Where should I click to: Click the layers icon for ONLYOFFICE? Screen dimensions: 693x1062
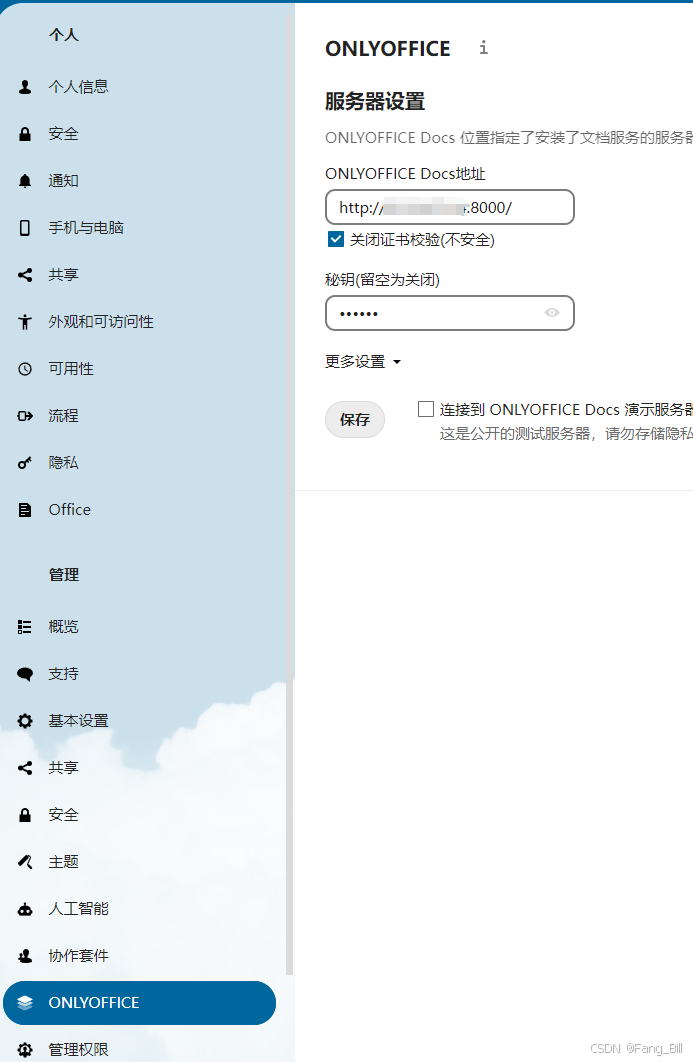click(x=25, y=1003)
